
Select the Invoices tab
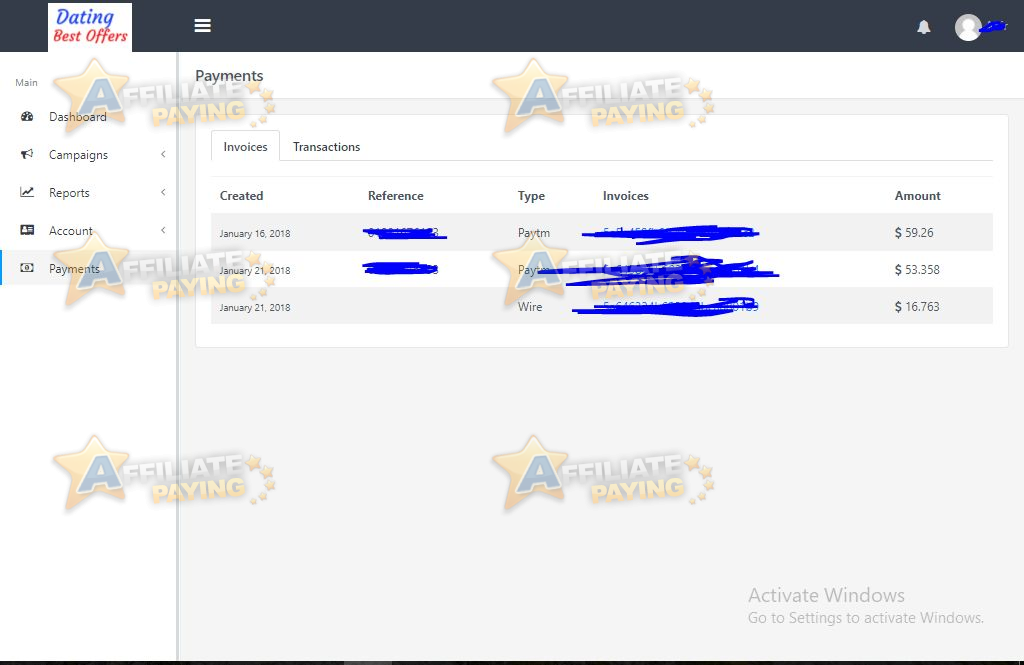click(x=244, y=146)
